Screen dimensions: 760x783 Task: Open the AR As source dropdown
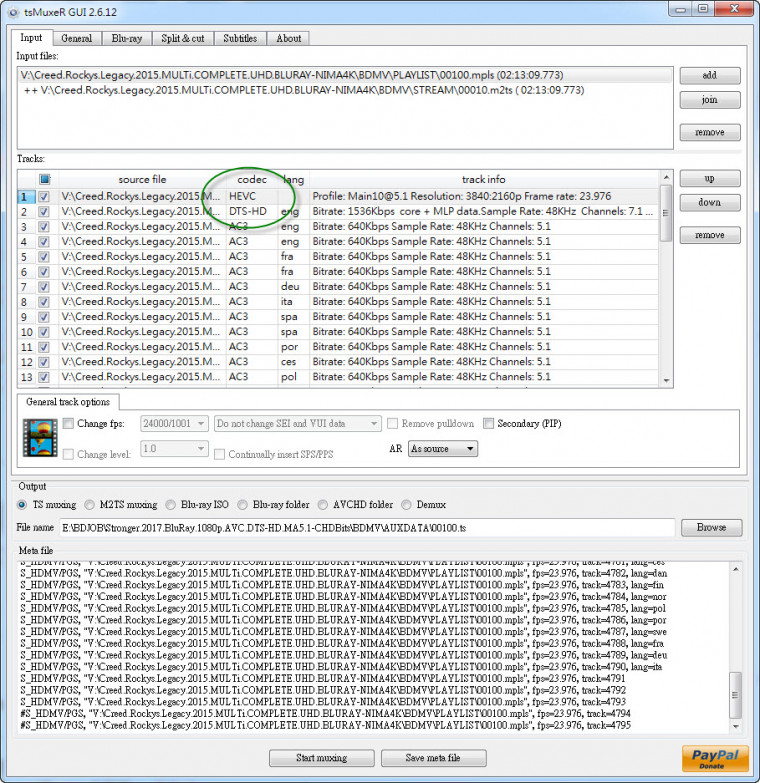coord(443,449)
